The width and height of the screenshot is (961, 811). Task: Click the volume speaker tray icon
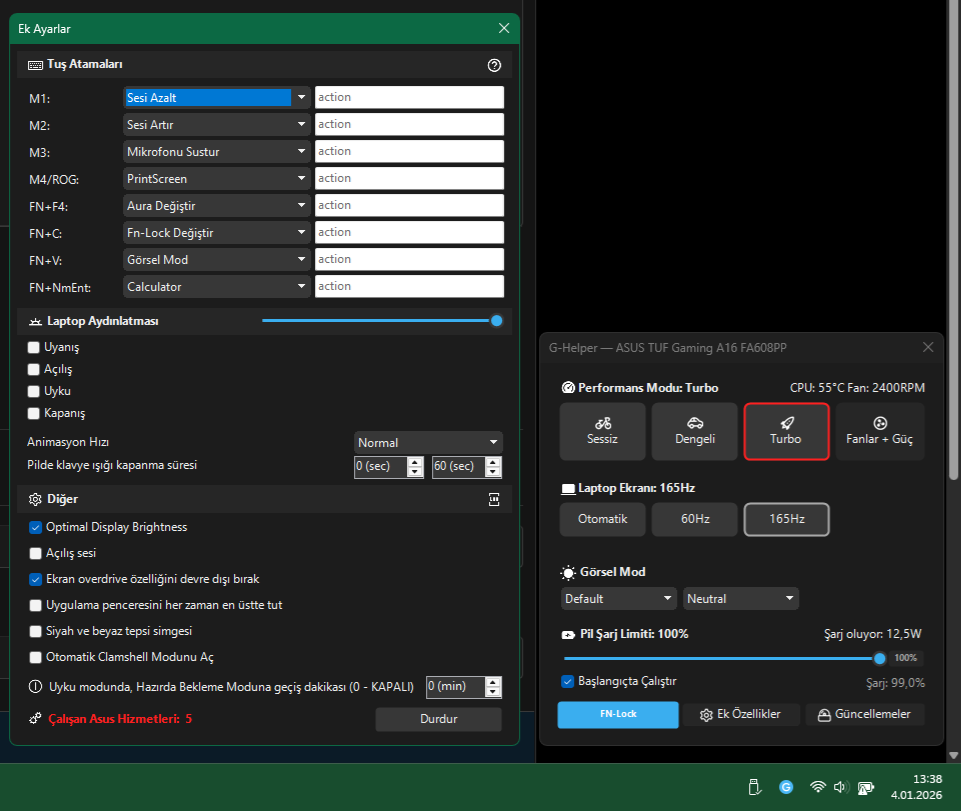pos(840,787)
